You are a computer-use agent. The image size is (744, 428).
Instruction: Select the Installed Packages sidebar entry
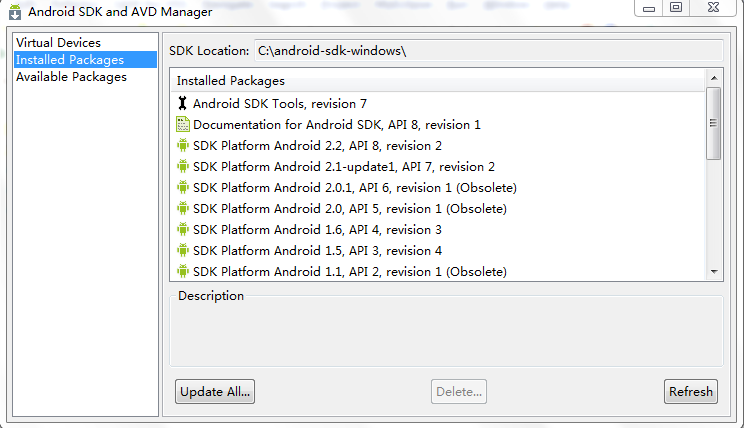point(85,60)
